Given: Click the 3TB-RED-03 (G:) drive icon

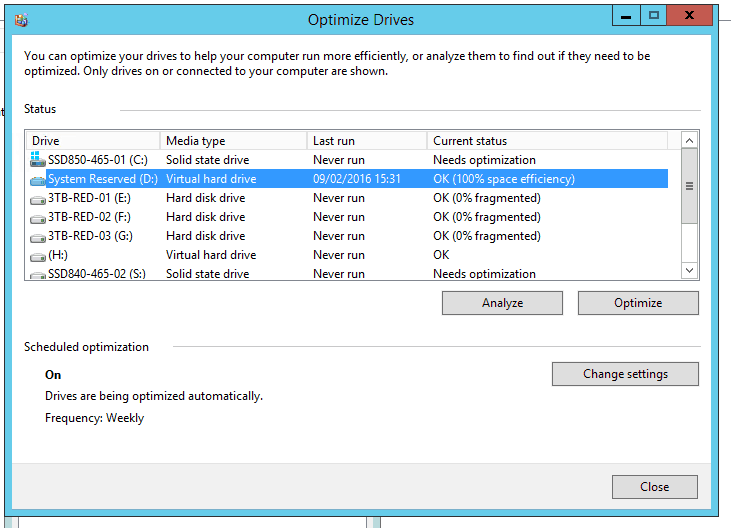Looking at the screenshot, I should point(38,236).
